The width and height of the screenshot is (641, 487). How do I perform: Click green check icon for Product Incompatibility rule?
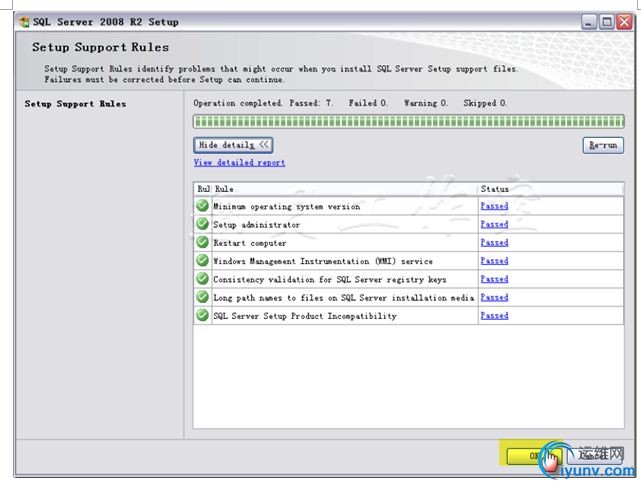click(202, 315)
